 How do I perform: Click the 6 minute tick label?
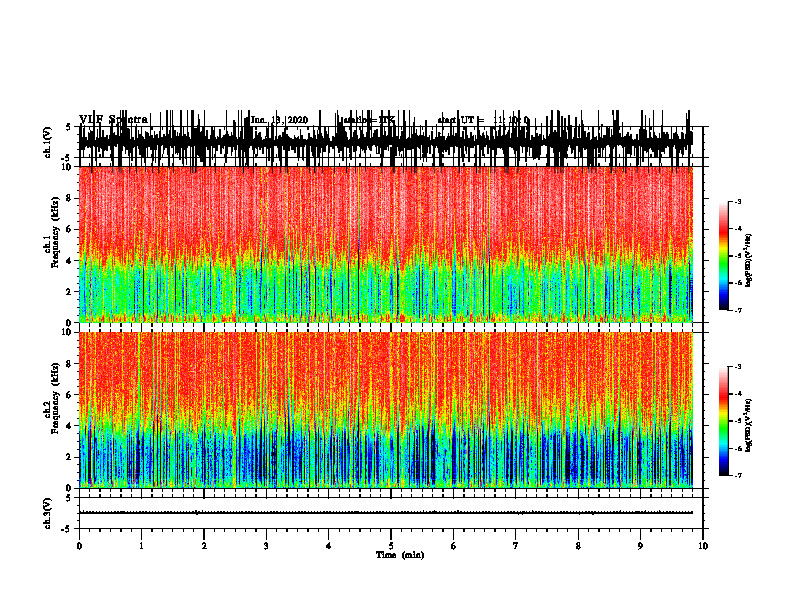[x=454, y=546]
